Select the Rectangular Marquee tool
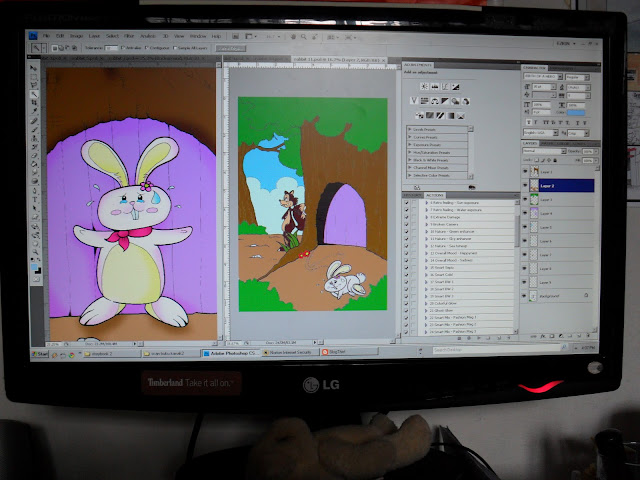The width and height of the screenshot is (640, 480). coord(34,77)
